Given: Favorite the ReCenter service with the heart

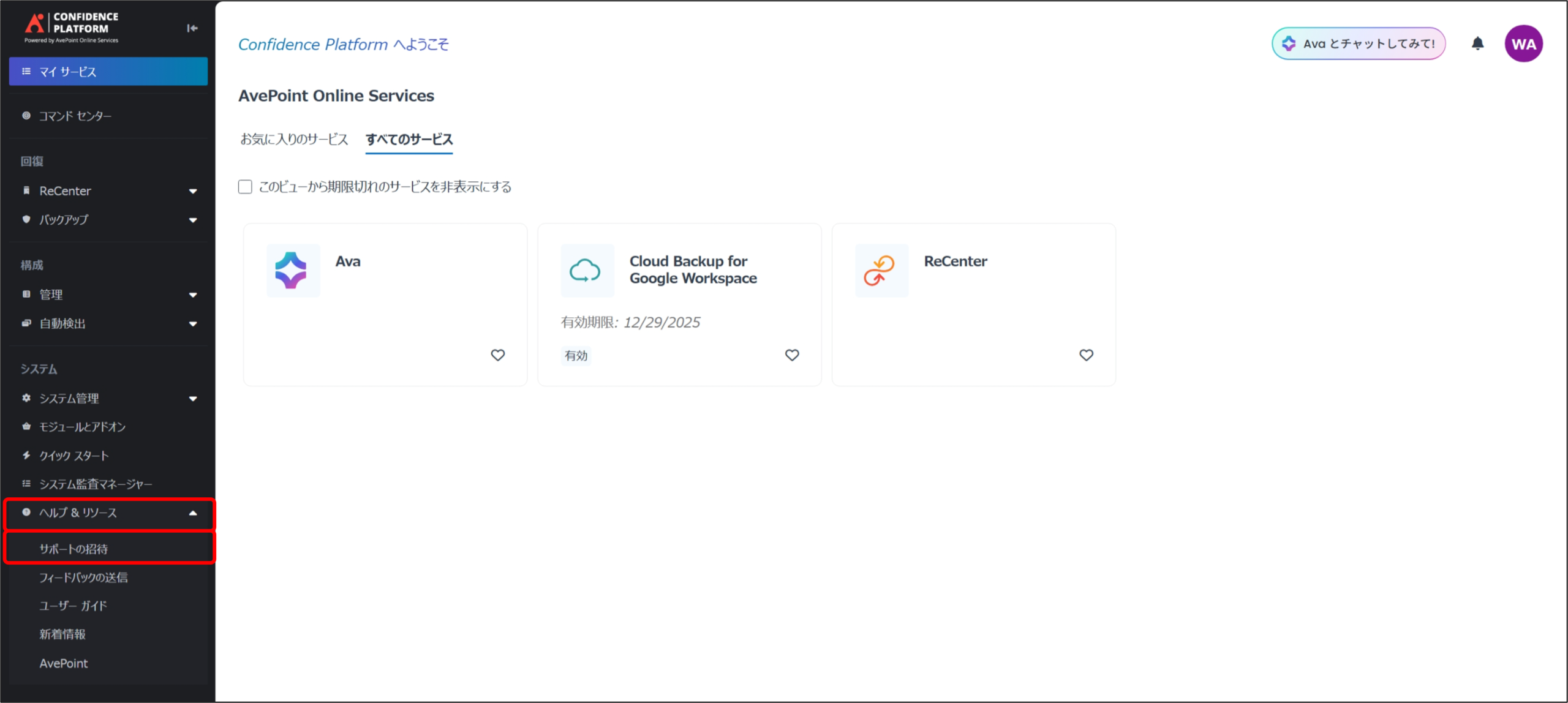Looking at the screenshot, I should [1085, 355].
